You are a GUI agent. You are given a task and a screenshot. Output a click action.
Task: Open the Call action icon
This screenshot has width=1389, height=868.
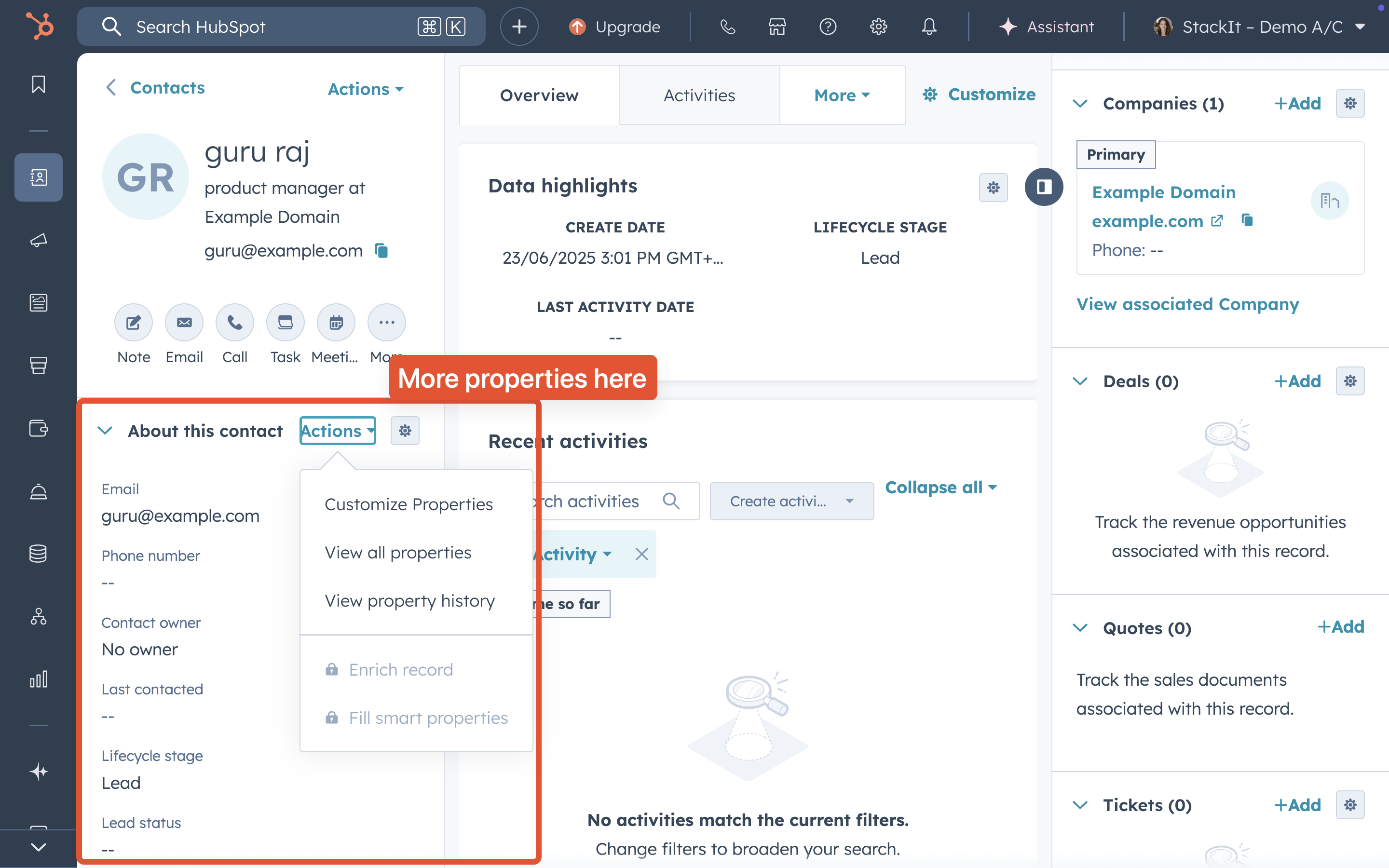click(x=234, y=323)
